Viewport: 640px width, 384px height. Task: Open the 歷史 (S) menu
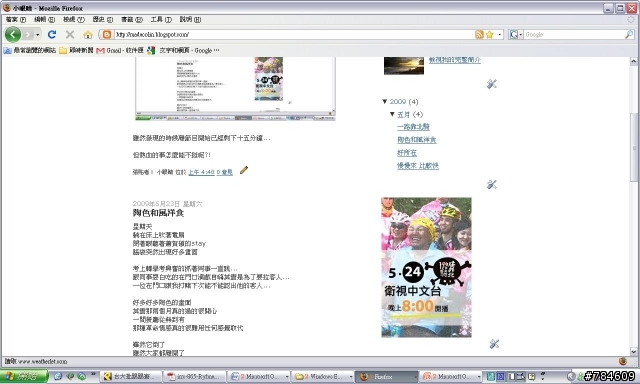(102, 19)
